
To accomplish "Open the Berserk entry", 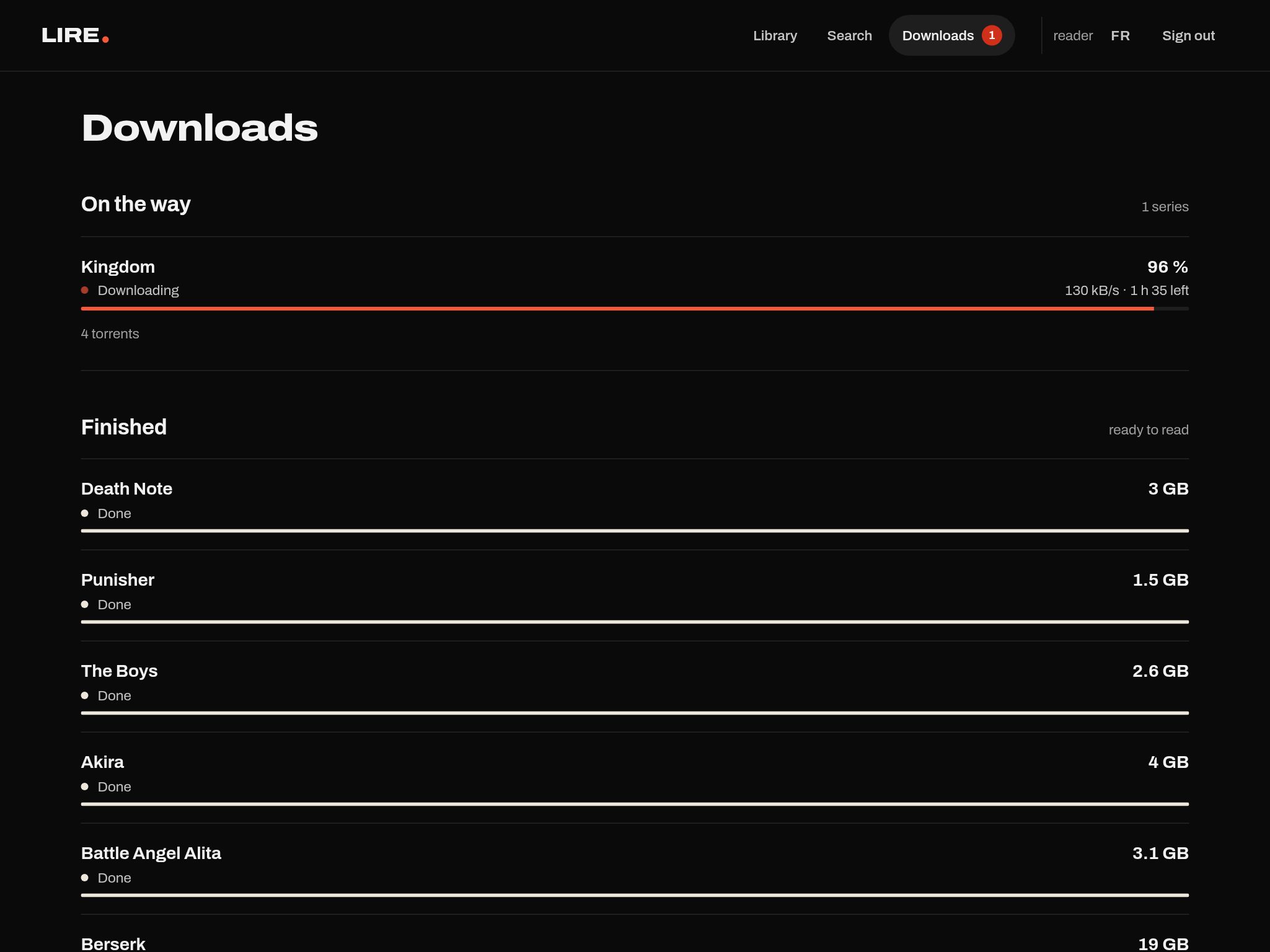I will coord(113,943).
